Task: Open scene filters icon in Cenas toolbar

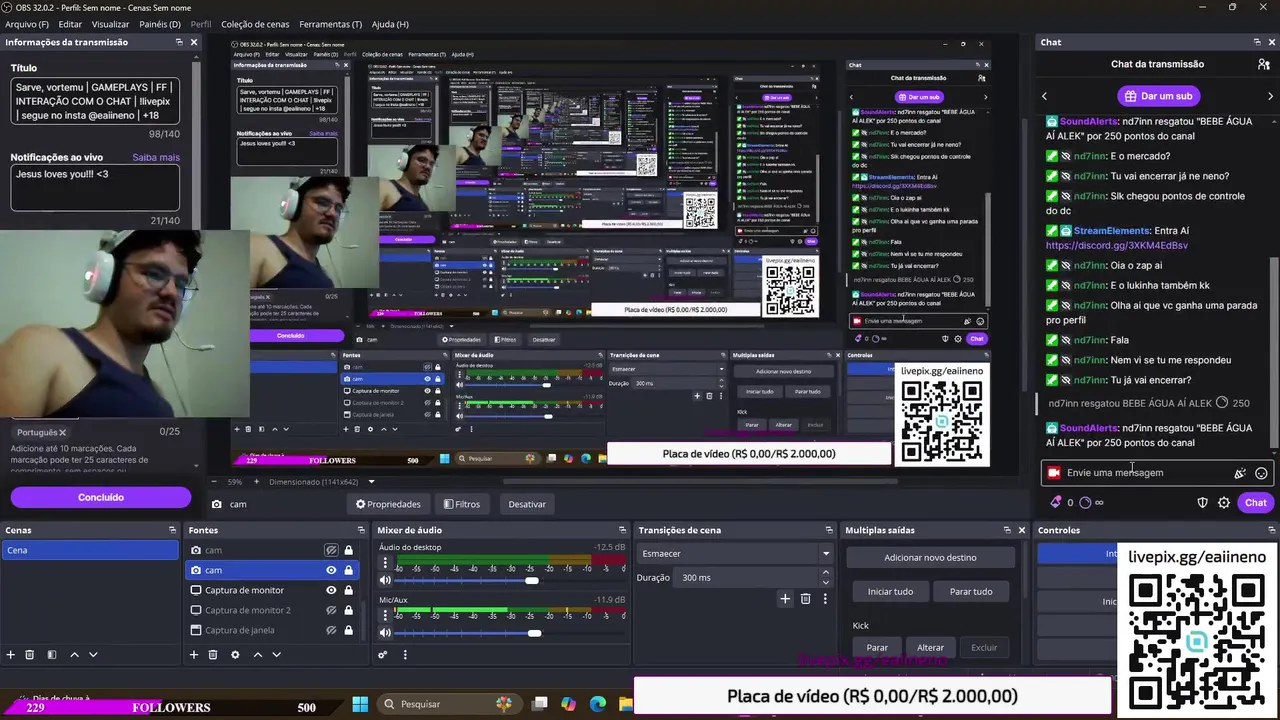Action: click(51, 655)
